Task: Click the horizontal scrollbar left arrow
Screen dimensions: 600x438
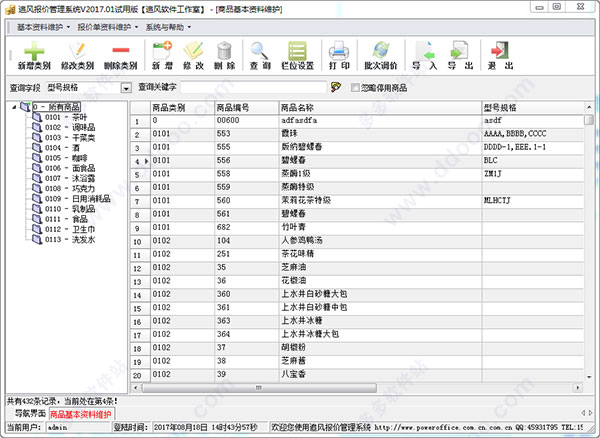Action: (x=135, y=388)
